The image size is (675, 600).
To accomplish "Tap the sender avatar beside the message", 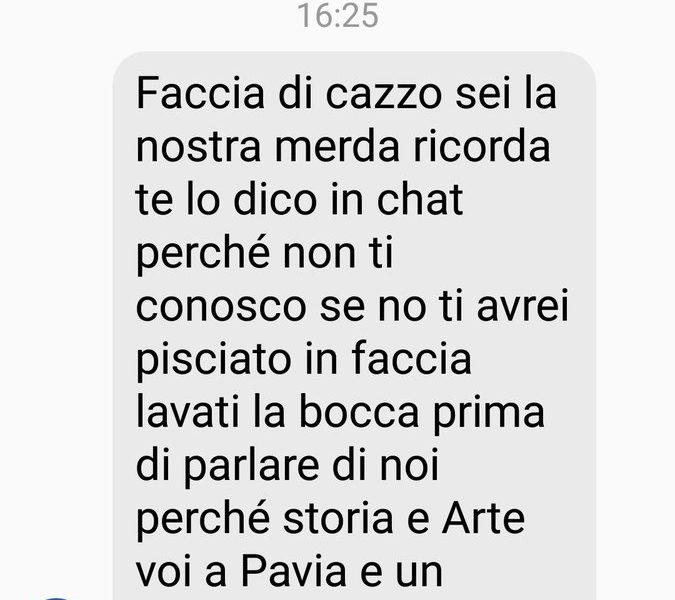I will tap(56, 598).
